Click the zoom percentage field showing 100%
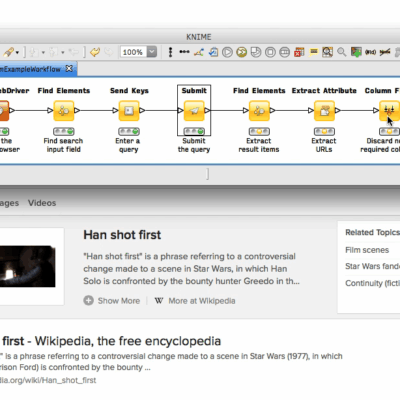 (x=133, y=52)
